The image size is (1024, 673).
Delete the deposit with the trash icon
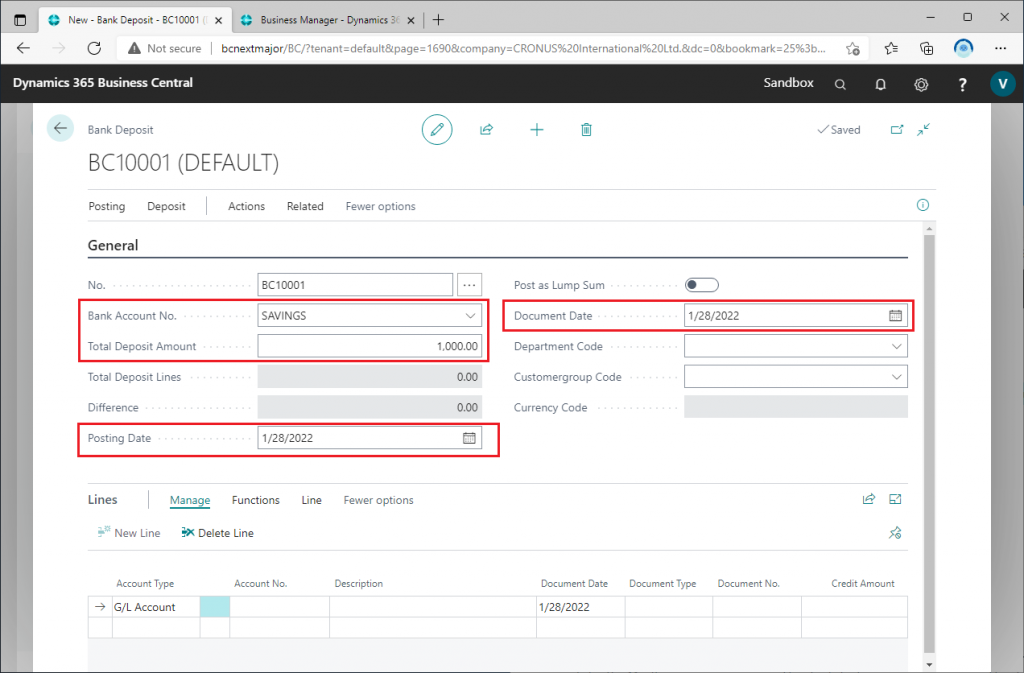click(586, 129)
